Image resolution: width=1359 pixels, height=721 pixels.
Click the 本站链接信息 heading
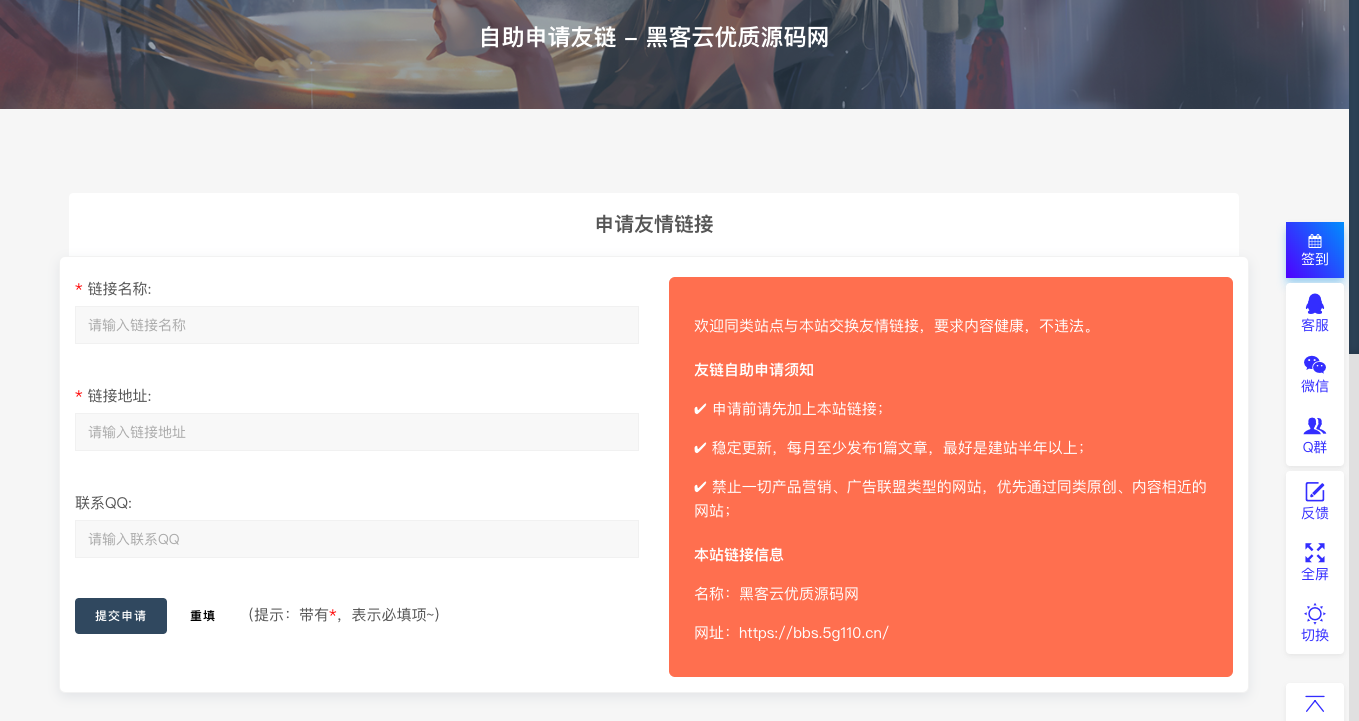739,555
